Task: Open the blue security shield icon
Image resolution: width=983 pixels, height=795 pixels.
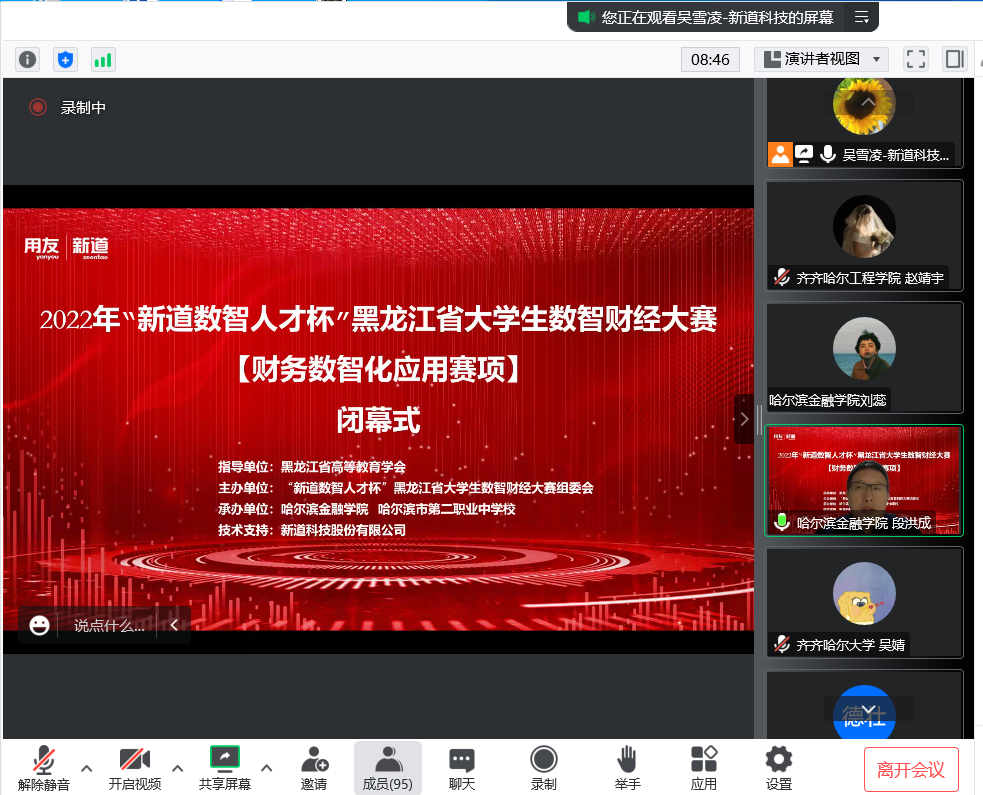Action: tap(65, 59)
